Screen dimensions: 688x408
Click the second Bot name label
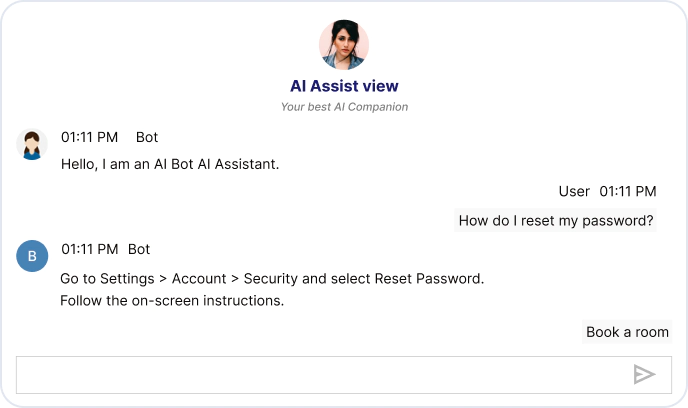[139, 249]
